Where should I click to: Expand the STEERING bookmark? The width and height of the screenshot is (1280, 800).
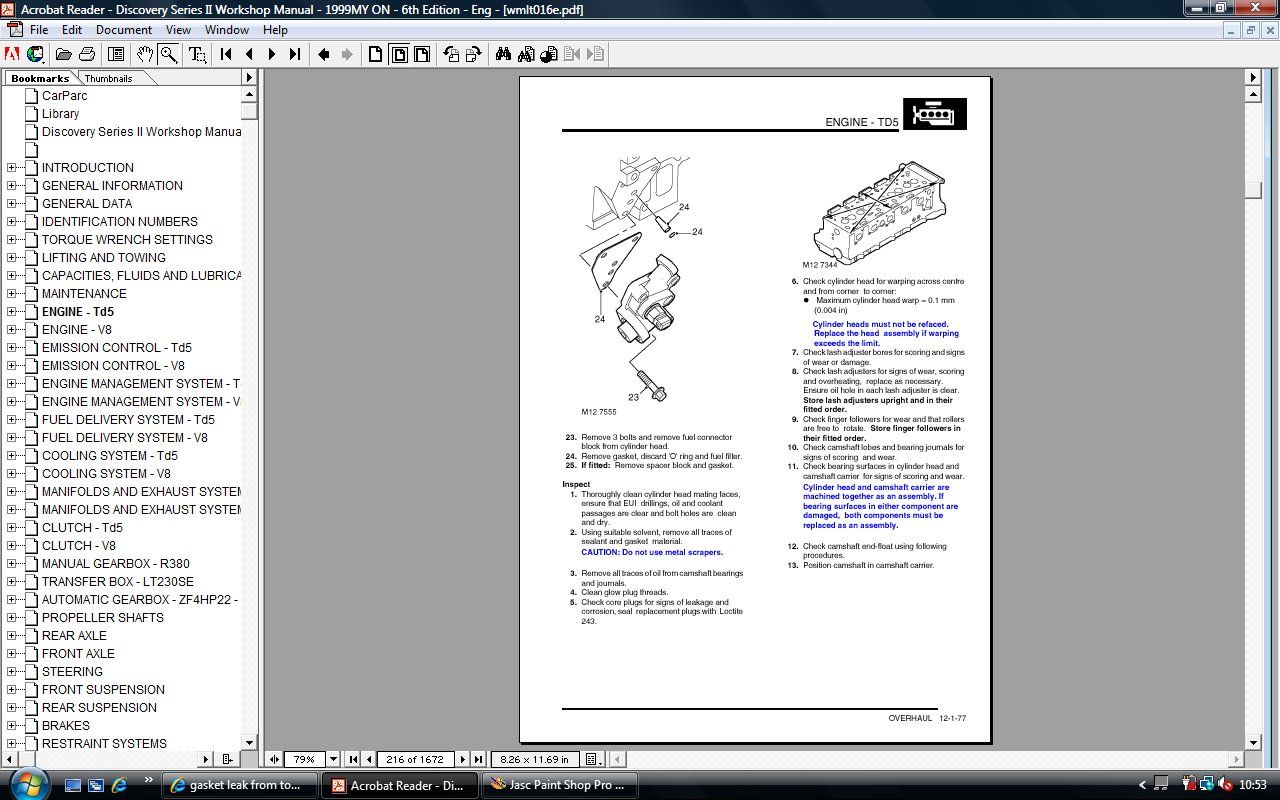point(12,671)
